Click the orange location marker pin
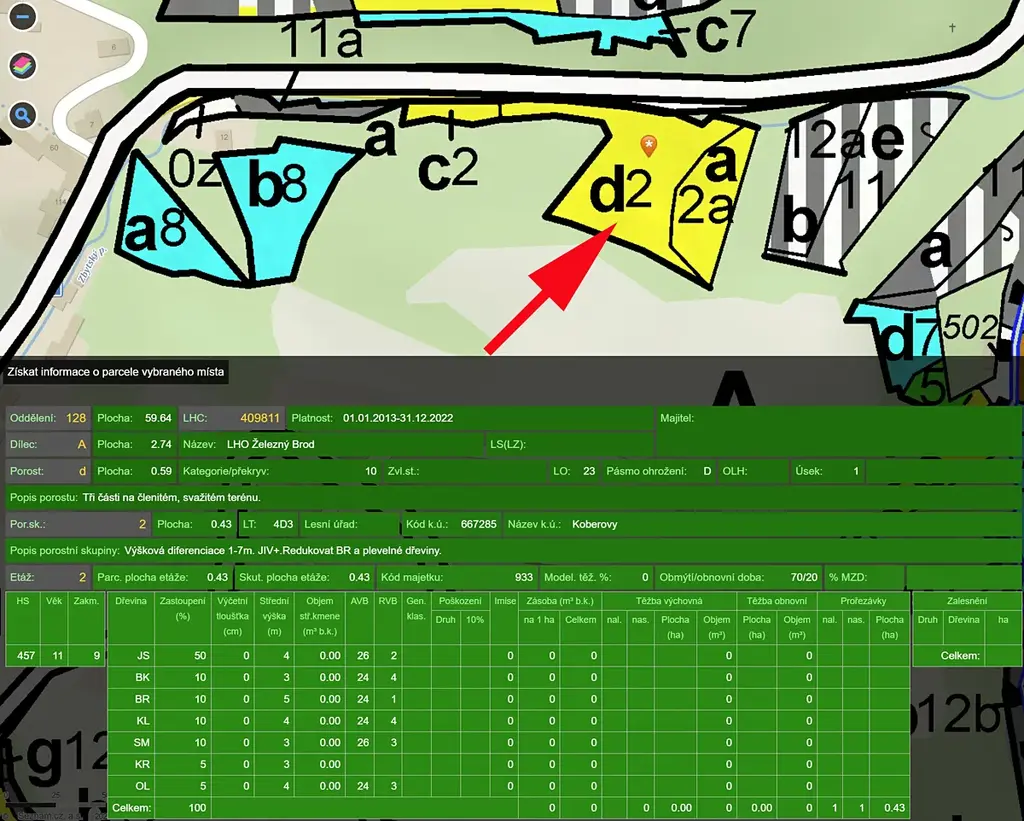 click(x=649, y=146)
